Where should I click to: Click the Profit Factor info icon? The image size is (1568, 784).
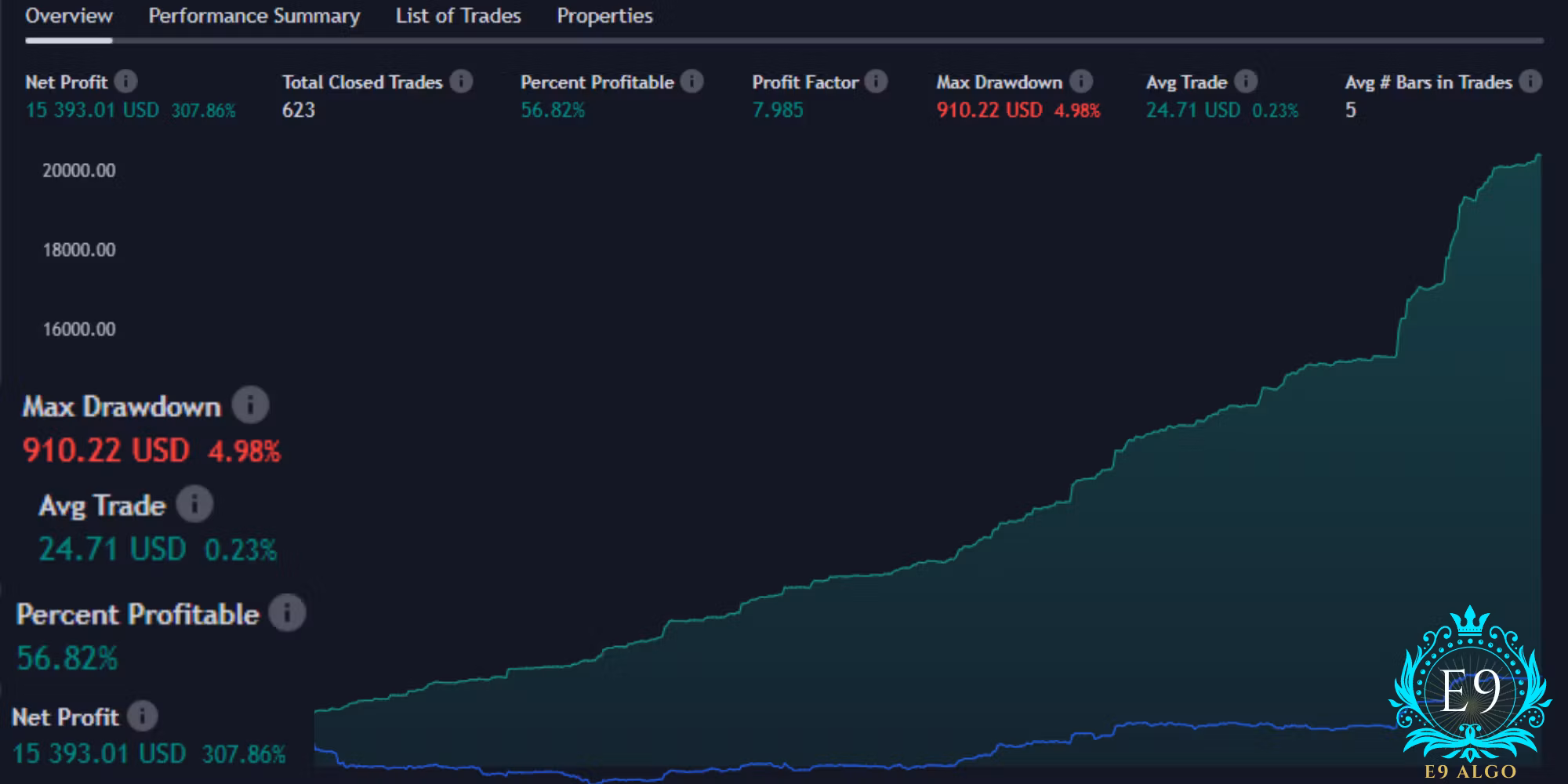pyautogui.click(x=876, y=82)
